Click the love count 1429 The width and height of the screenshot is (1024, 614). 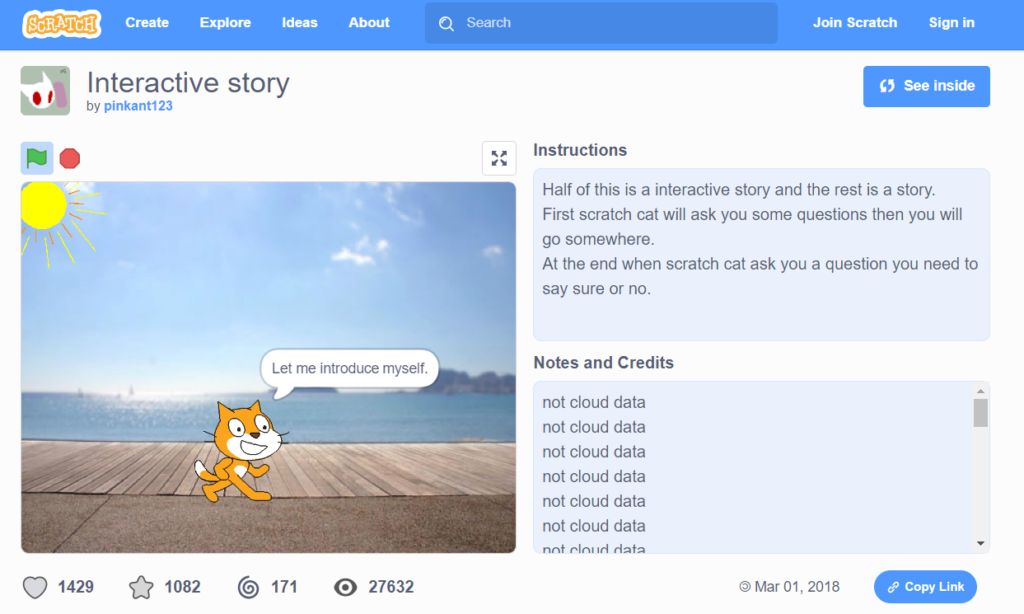[76, 587]
